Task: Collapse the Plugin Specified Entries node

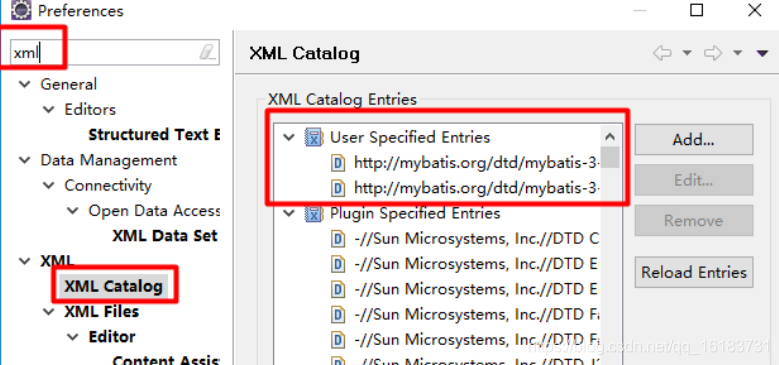Action: click(289, 214)
